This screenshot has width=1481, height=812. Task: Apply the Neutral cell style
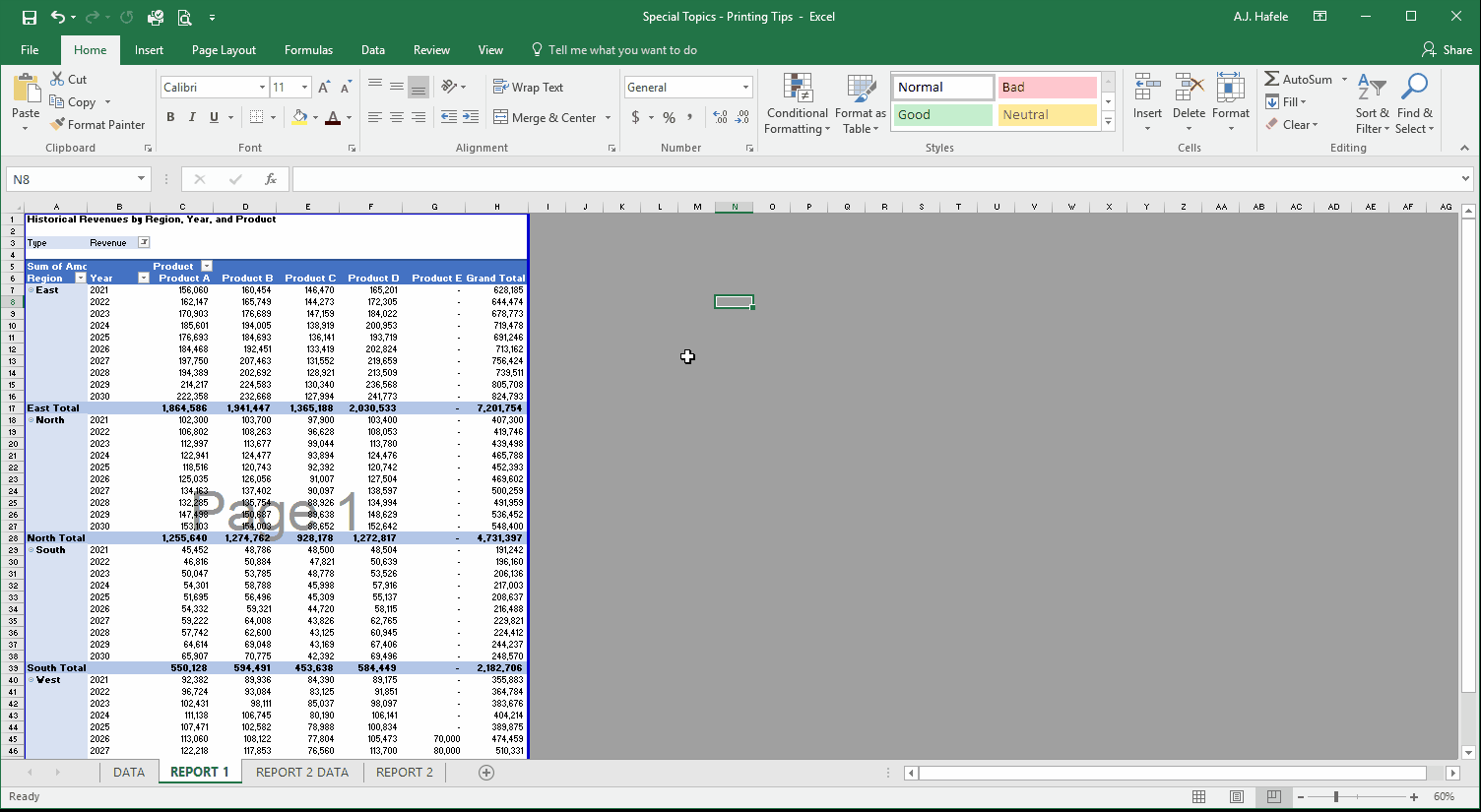[1047, 115]
